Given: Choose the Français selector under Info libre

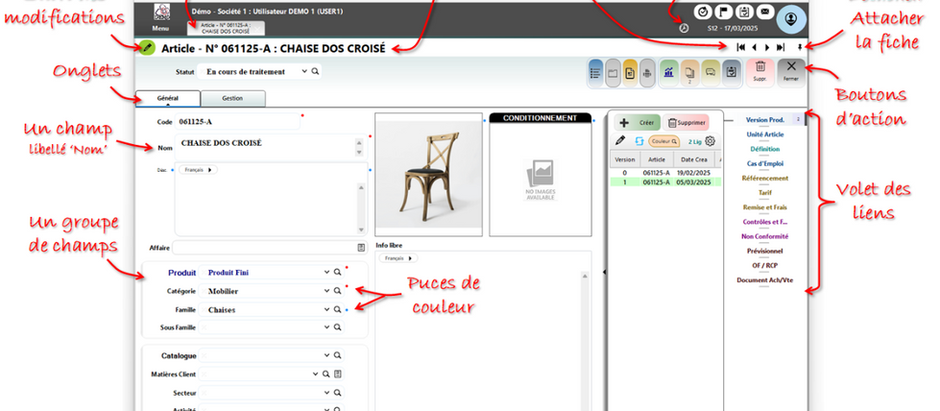Looking at the screenshot, I should click(x=398, y=258).
